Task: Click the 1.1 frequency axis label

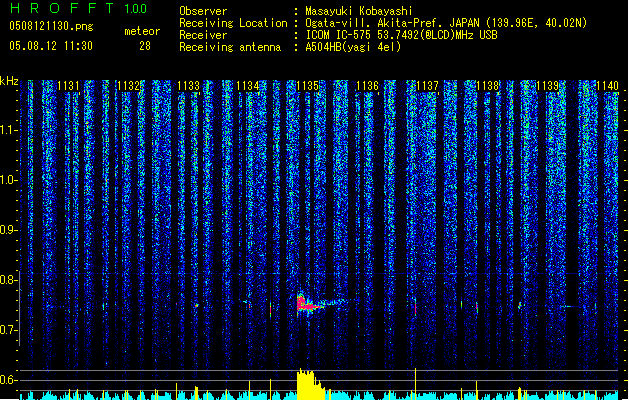Action: [x=9, y=130]
